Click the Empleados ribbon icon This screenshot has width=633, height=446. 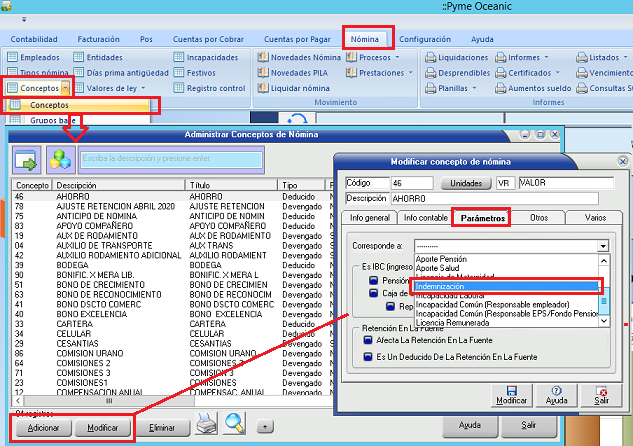click(12, 58)
